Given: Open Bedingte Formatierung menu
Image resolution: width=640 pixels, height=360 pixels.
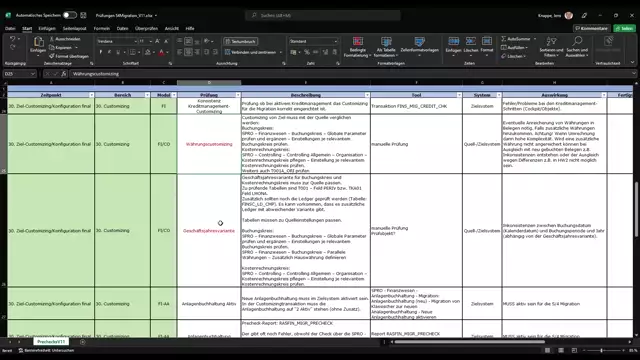Looking at the screenshot, I should click(x=358, y=47).
